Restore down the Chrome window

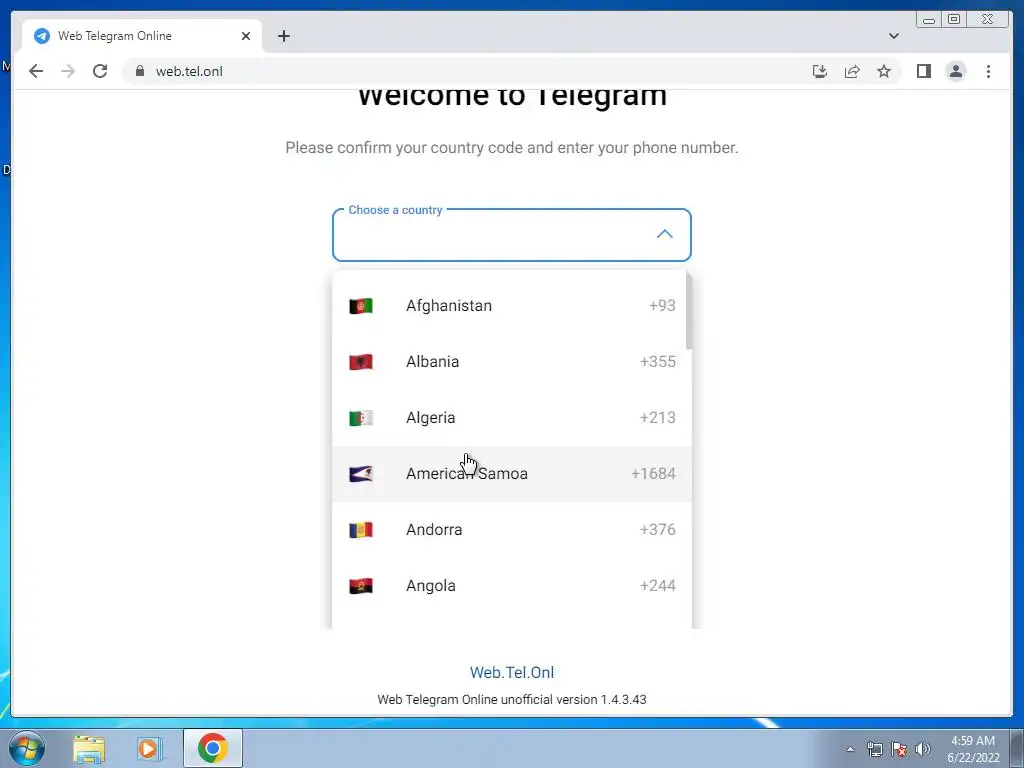953,20
